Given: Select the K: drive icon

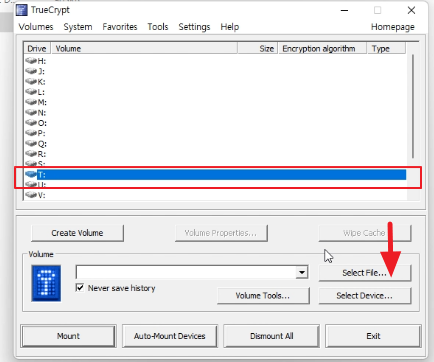Looking at the screenshot, I should pyautogui.click(x=31, y=81).
